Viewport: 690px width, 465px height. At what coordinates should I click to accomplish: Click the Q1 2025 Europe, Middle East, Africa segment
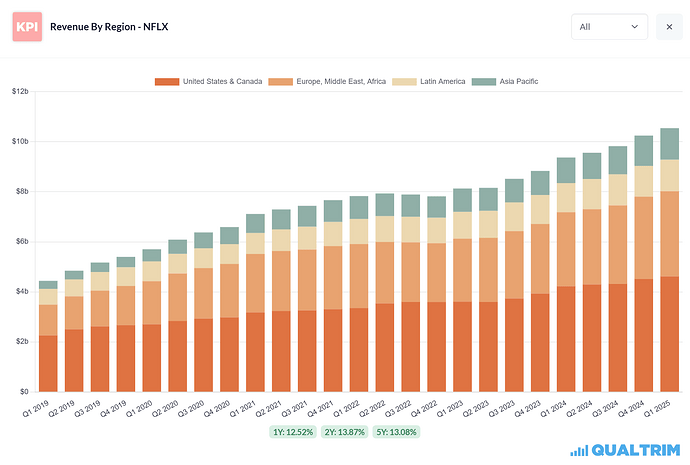click(669, 234)
